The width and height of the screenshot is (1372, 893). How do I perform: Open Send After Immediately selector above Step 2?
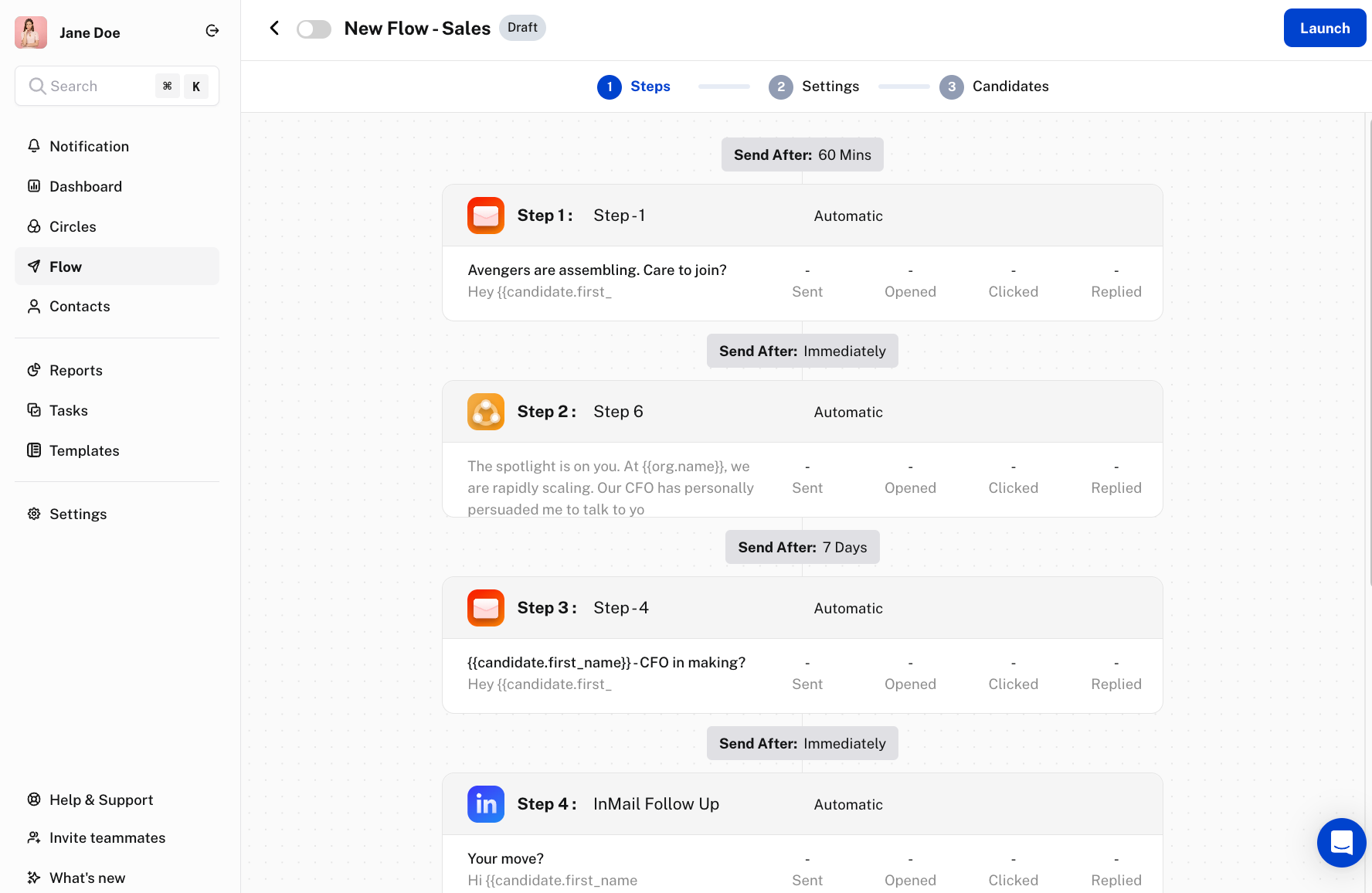pyautogui.click(x=802, y=351)
